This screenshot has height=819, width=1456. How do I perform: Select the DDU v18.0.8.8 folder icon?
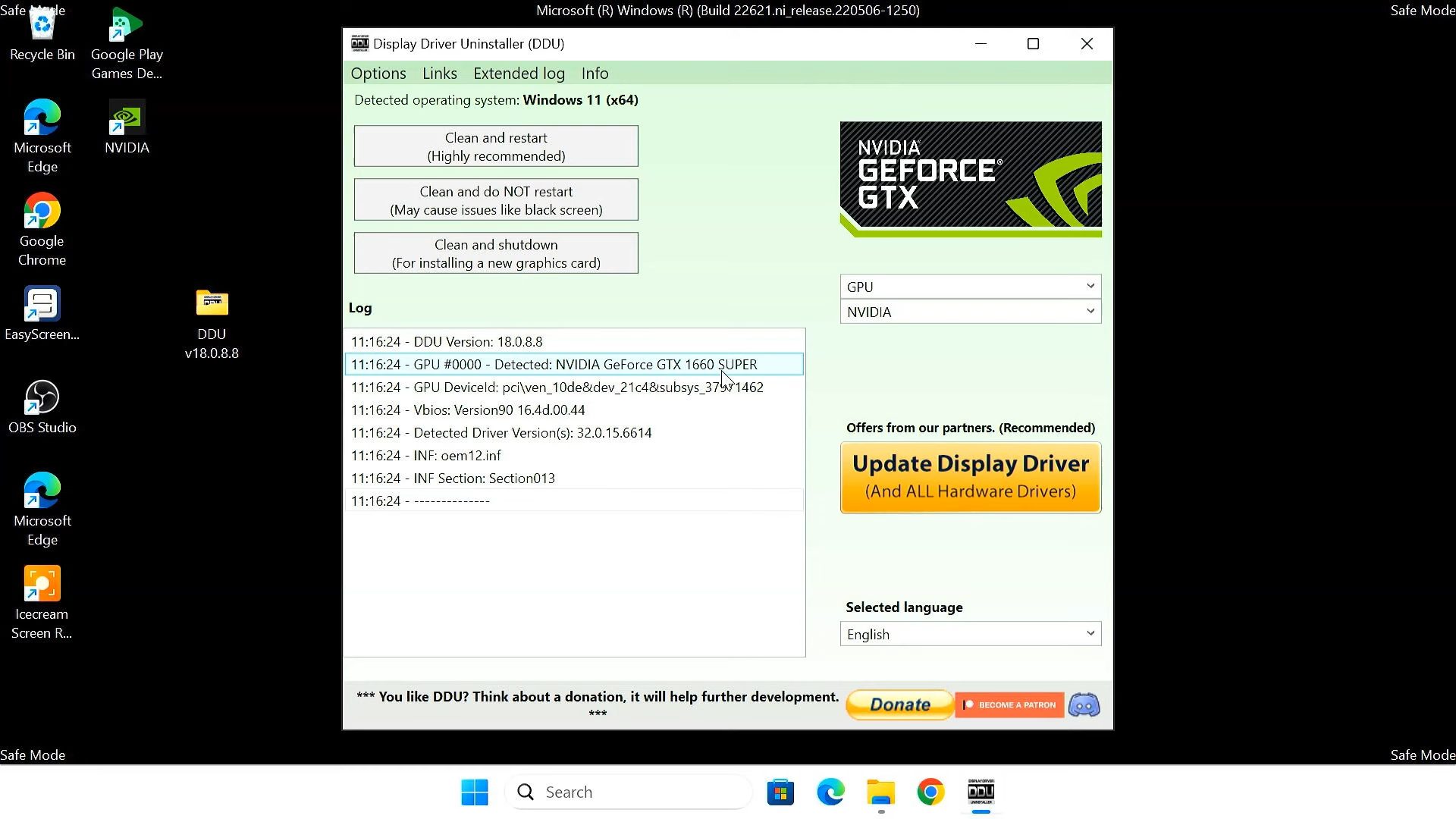[x=212, y=324]
